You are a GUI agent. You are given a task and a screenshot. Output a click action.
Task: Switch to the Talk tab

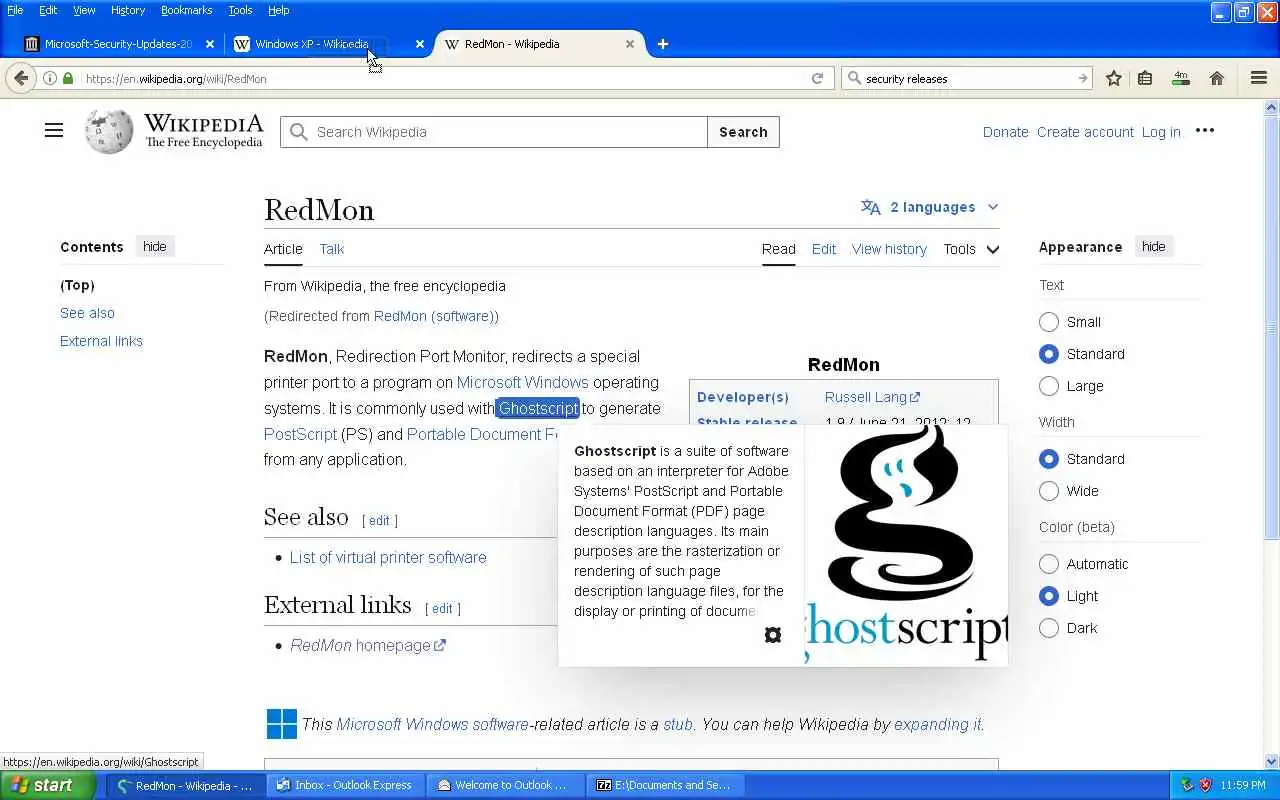332,249
